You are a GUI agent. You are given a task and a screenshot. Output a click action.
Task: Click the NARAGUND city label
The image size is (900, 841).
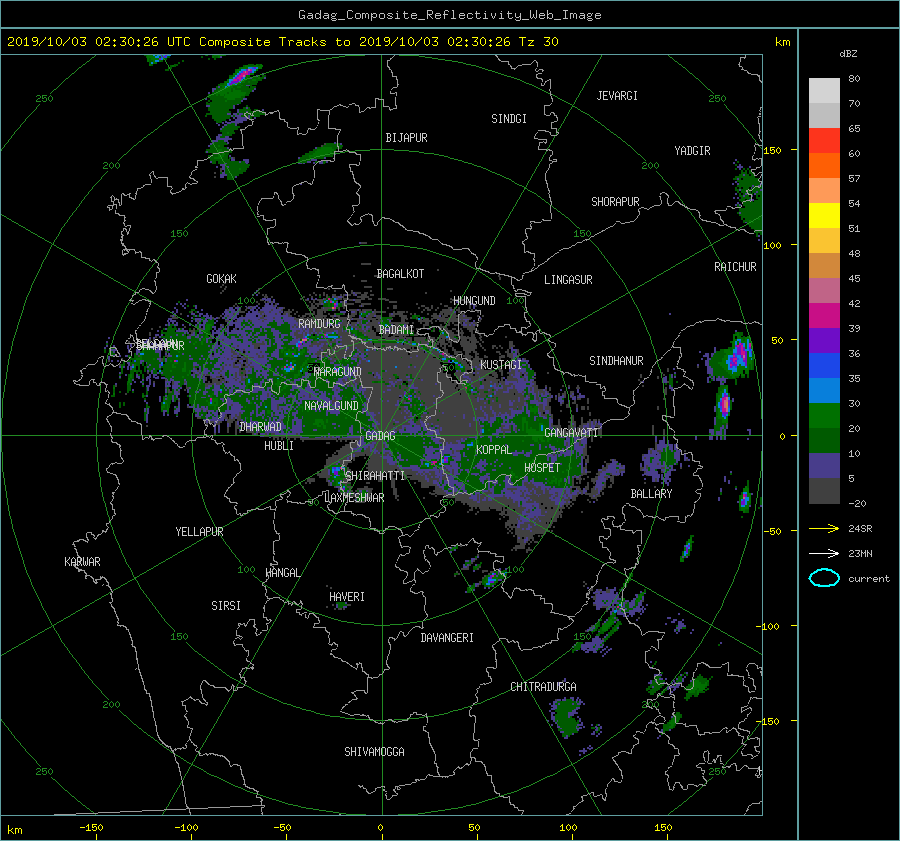(x=338, y=372)
